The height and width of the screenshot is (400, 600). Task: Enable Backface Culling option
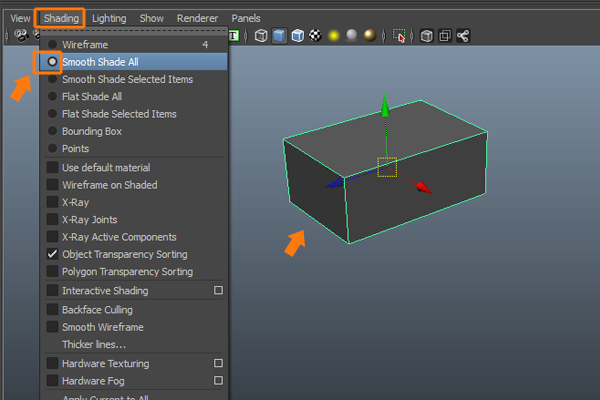(x=52, y=310)
